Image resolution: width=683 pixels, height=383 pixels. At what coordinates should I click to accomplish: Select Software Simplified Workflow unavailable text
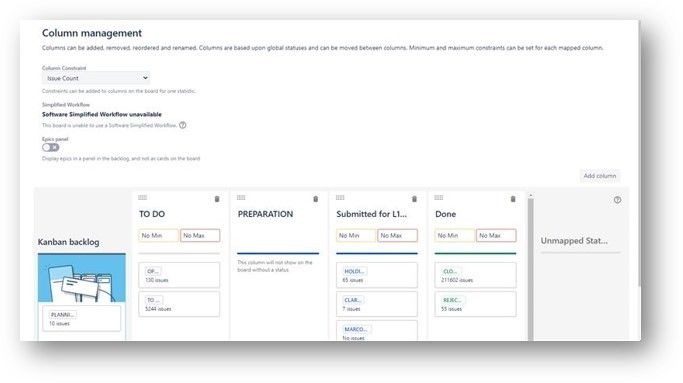(101, 114)
